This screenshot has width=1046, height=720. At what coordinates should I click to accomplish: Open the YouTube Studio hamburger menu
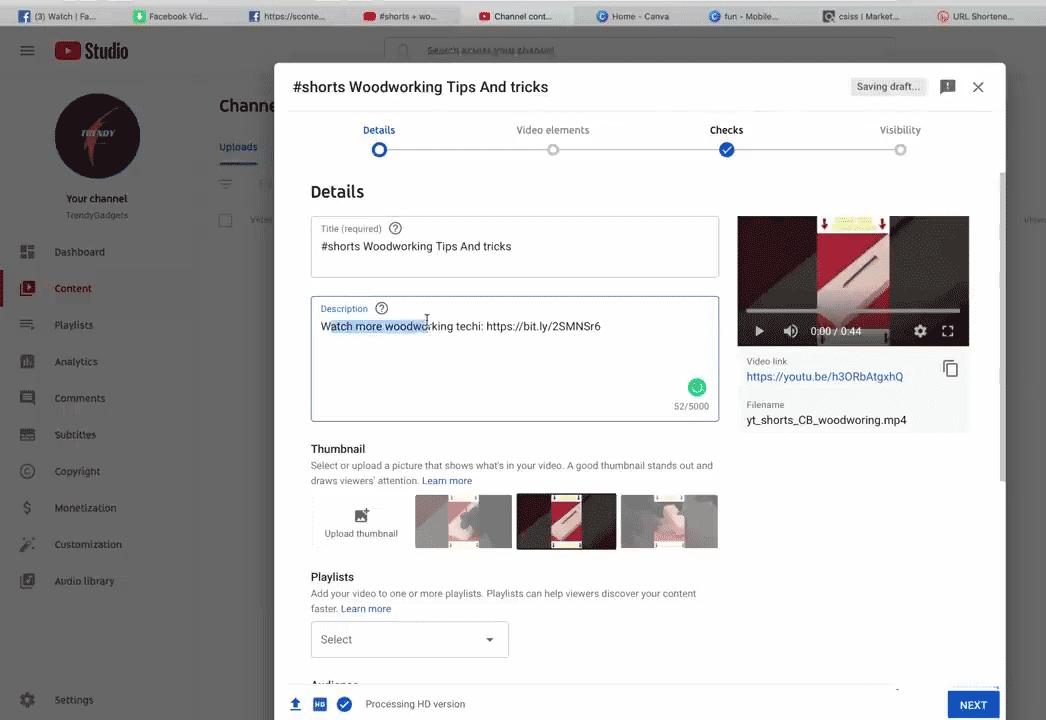click(x=27, y=51)
